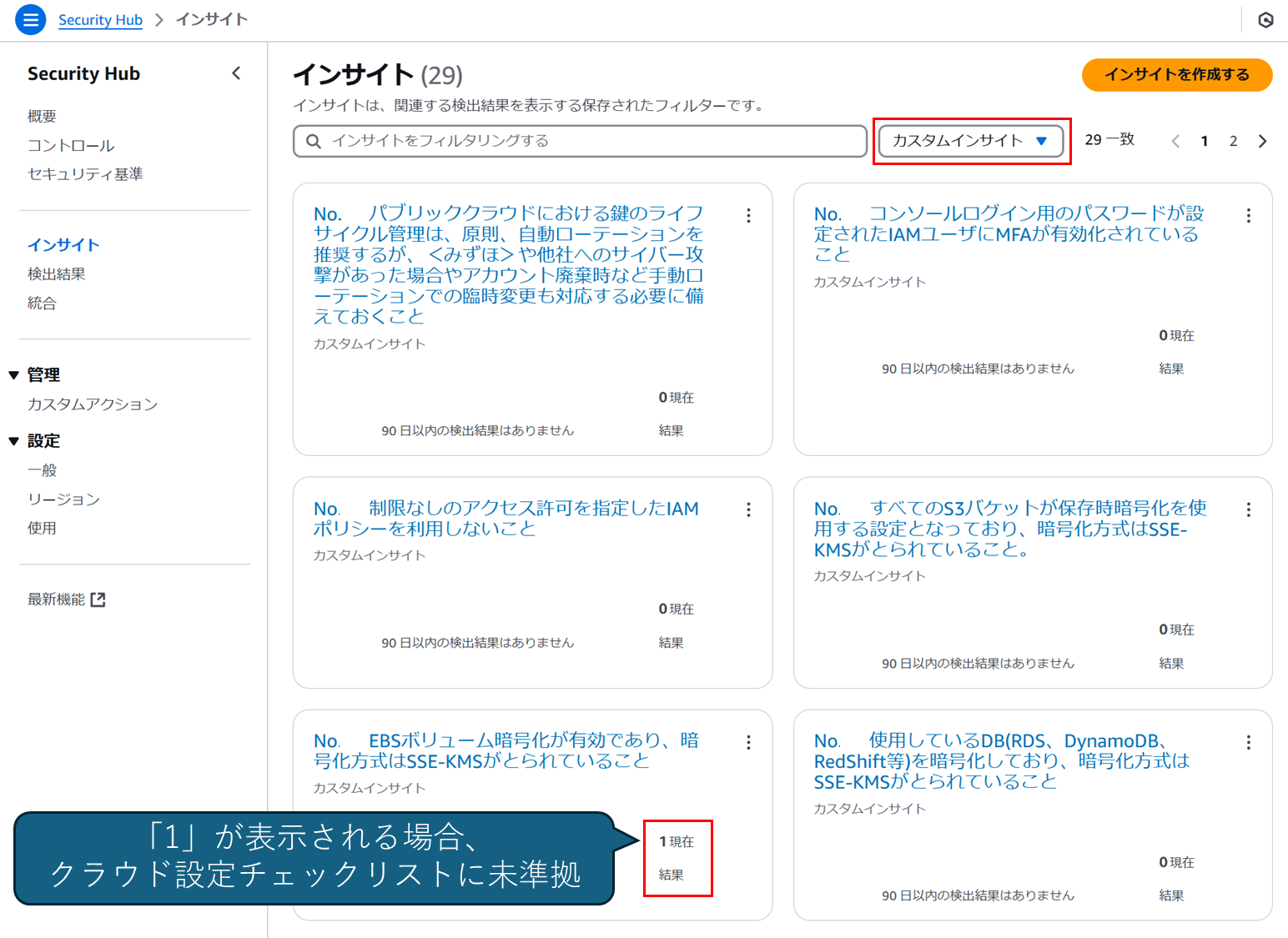Collapse the 管理 sidebar section
The height and width of the screenshot is (938, 1288).
tap(14, 374)
